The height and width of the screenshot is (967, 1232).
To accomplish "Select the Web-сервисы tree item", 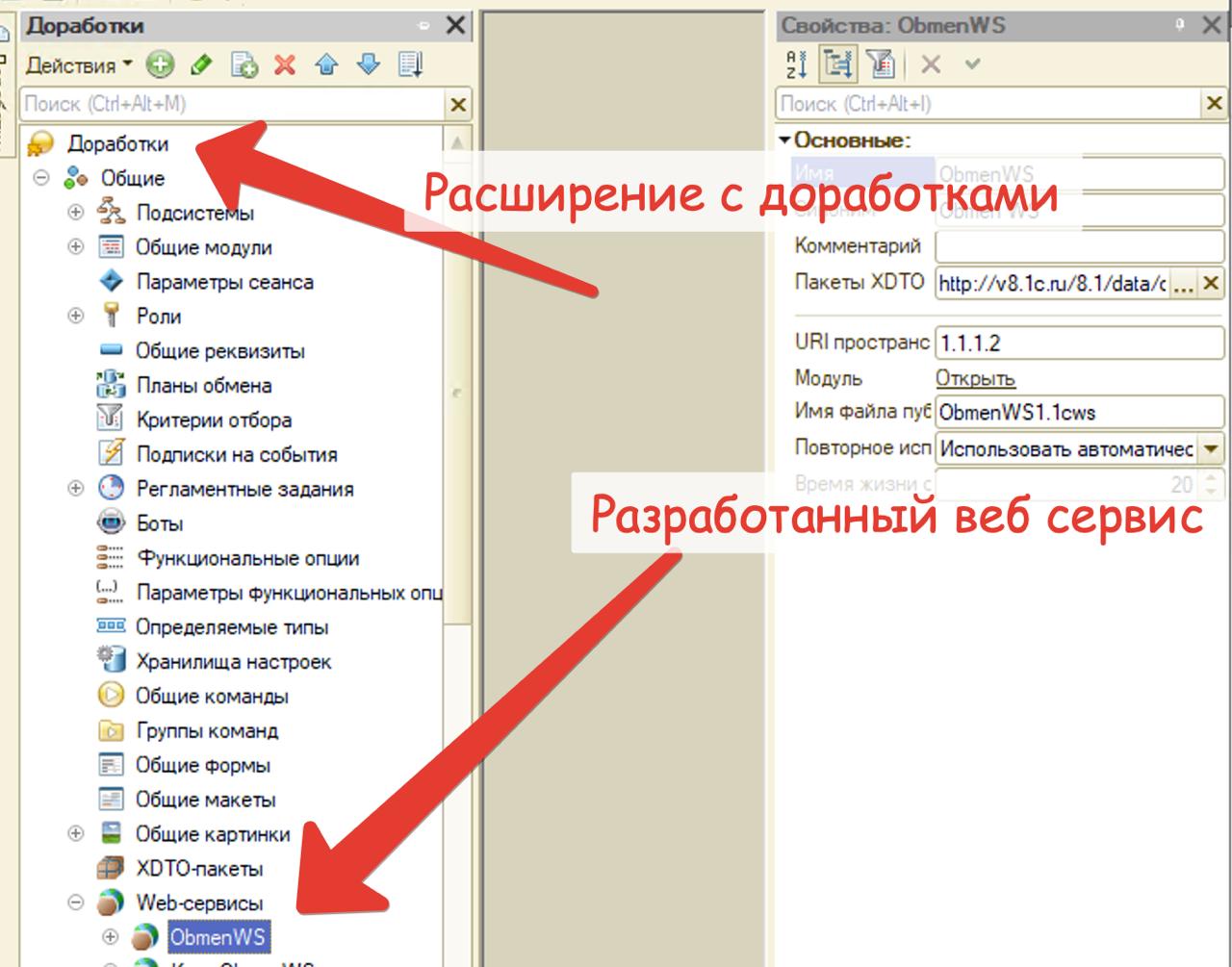I will [x=199, y=903].
